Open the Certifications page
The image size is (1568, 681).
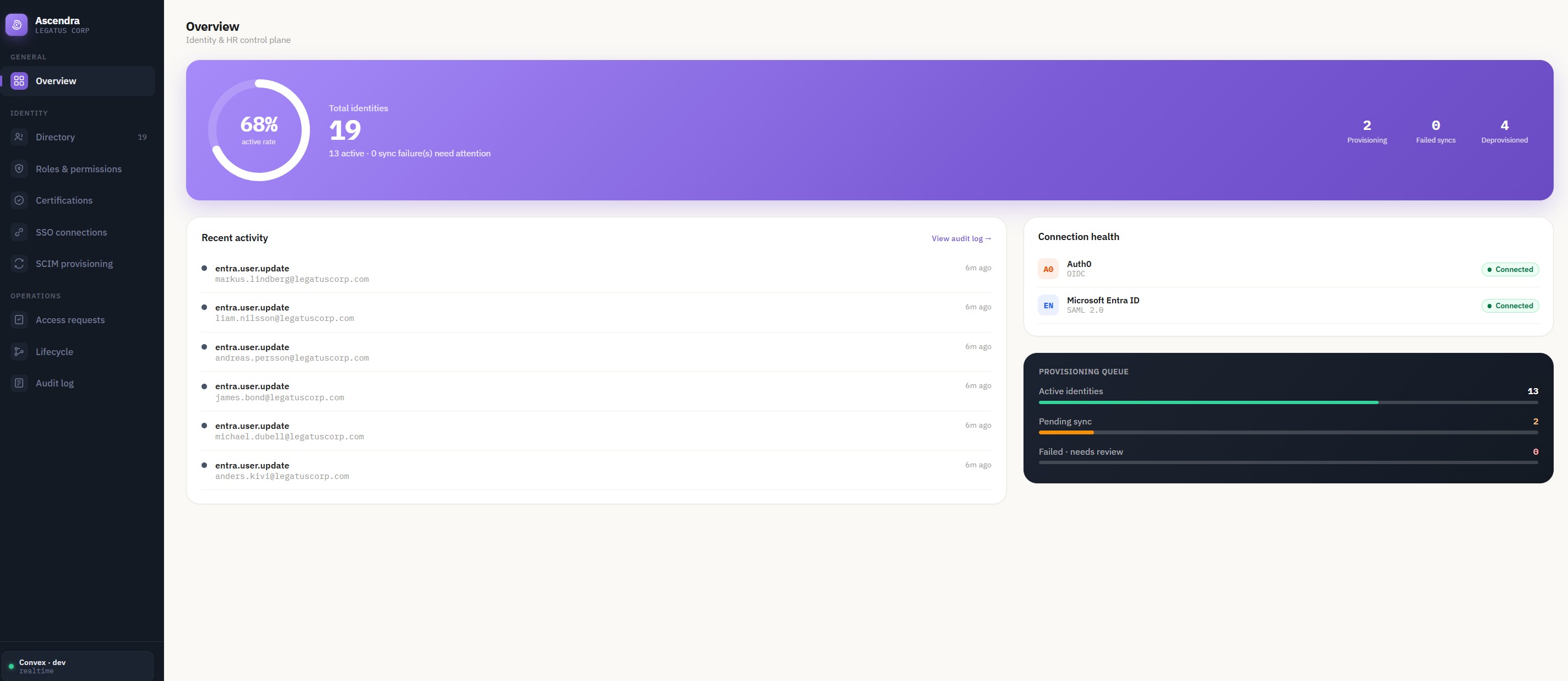[78, 200]
